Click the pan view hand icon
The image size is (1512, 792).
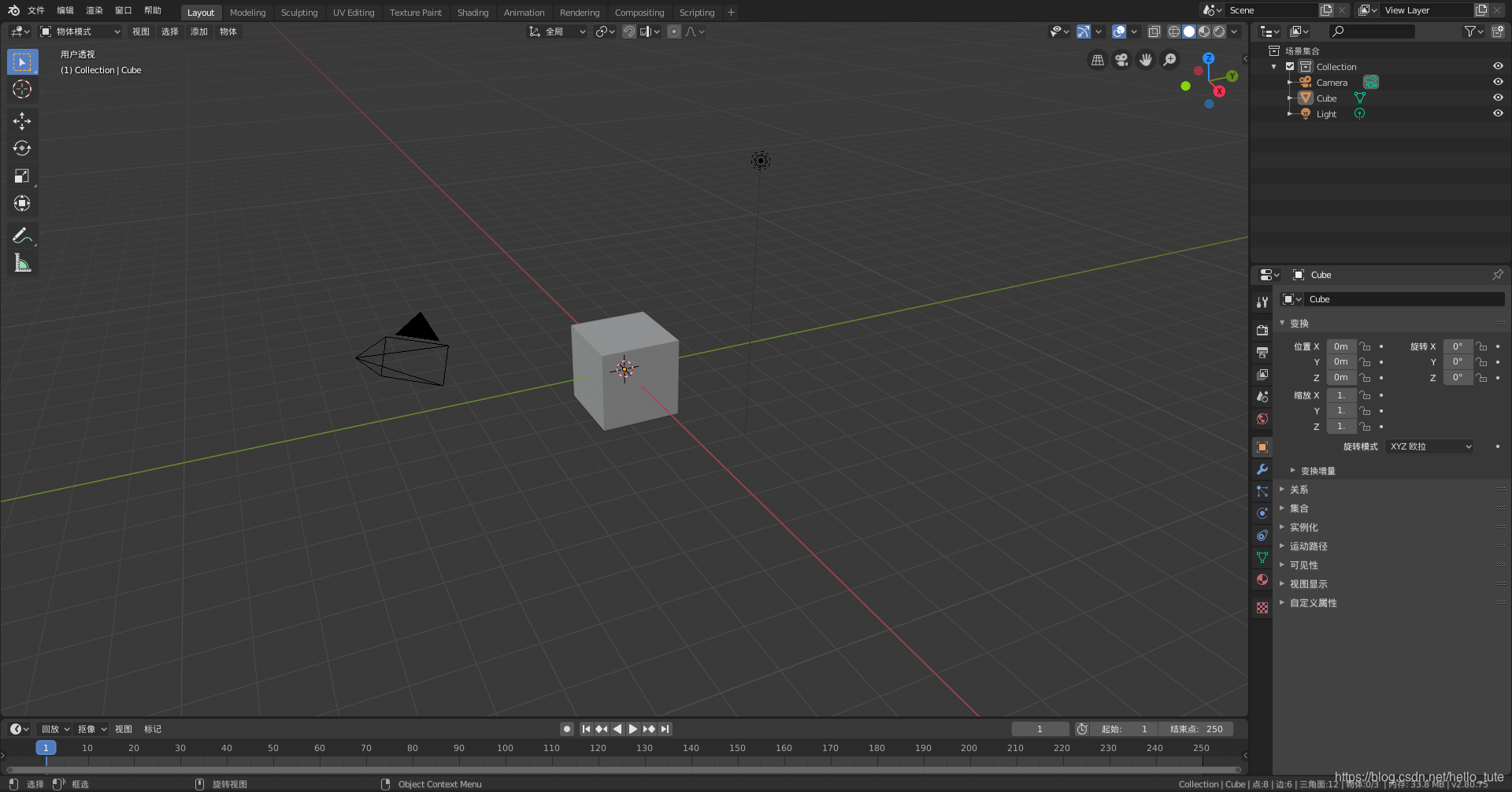[1146, 60]
